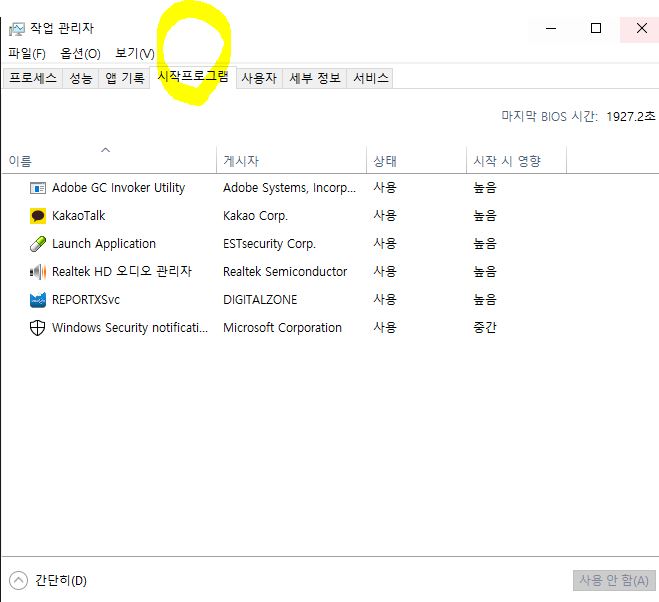Open the 옵션(O) menu

pyautogui.click(x=80, y=53)
